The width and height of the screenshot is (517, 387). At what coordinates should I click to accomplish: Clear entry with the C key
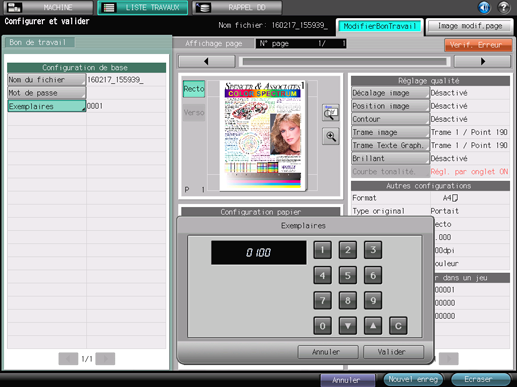(x=398, y=326)
